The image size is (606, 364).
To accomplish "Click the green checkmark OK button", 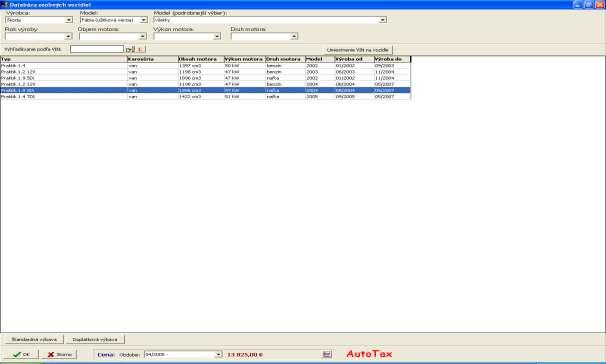I will tap(22, 354).
